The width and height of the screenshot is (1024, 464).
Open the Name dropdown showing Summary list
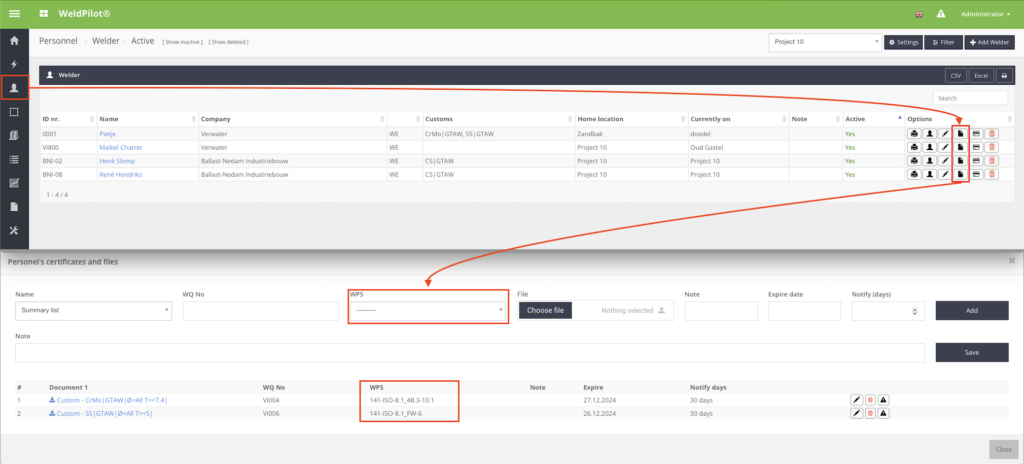coord(94,310)
